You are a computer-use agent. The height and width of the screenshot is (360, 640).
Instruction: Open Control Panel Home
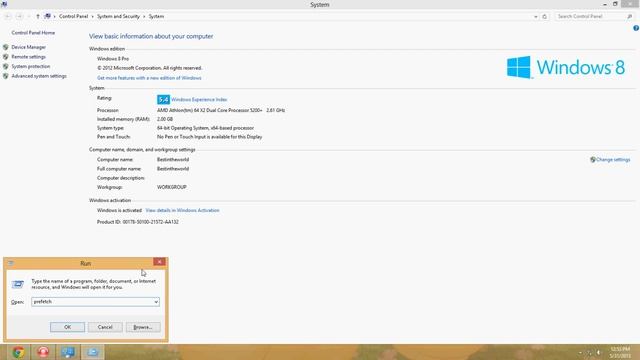[33, 33]
